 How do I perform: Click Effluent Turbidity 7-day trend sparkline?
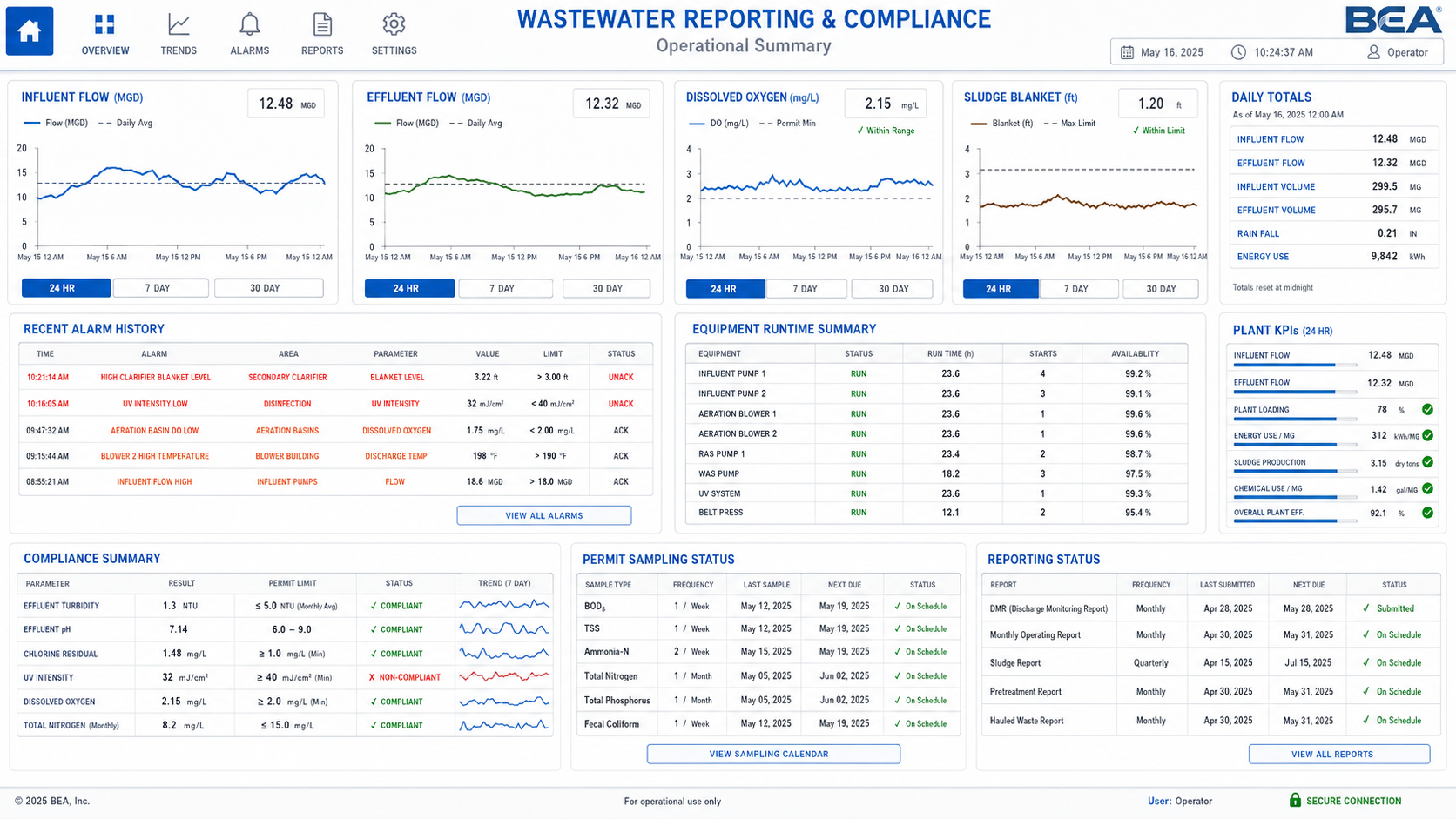tap(504, 605)
